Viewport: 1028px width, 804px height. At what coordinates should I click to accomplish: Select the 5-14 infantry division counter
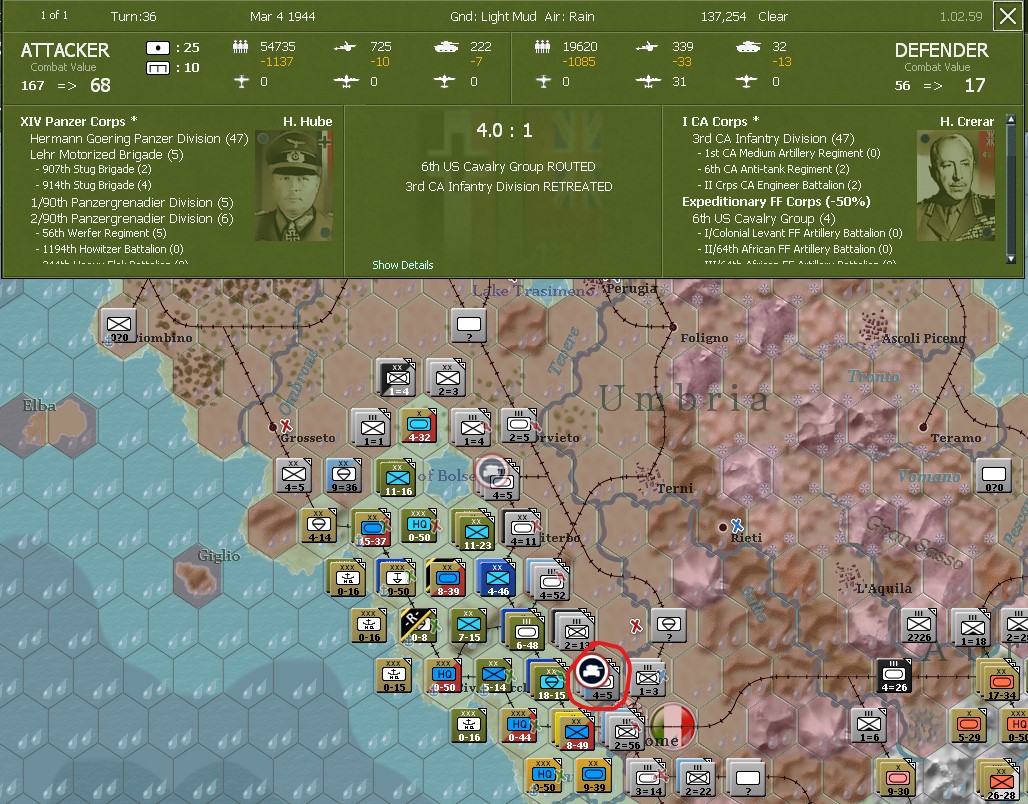(494, 676)
